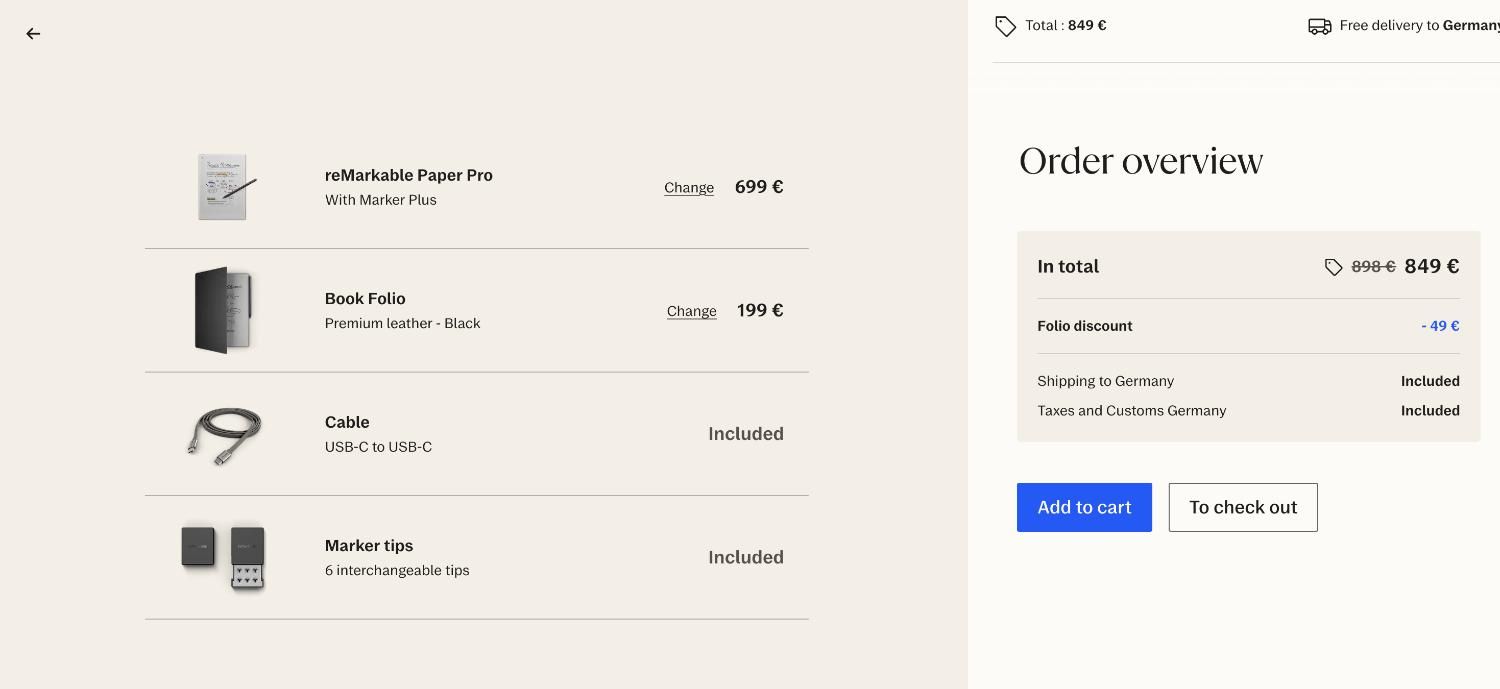Open the Book Folio product image
The width and height of the screenshot is (1500, 689).
pos(224,310)
